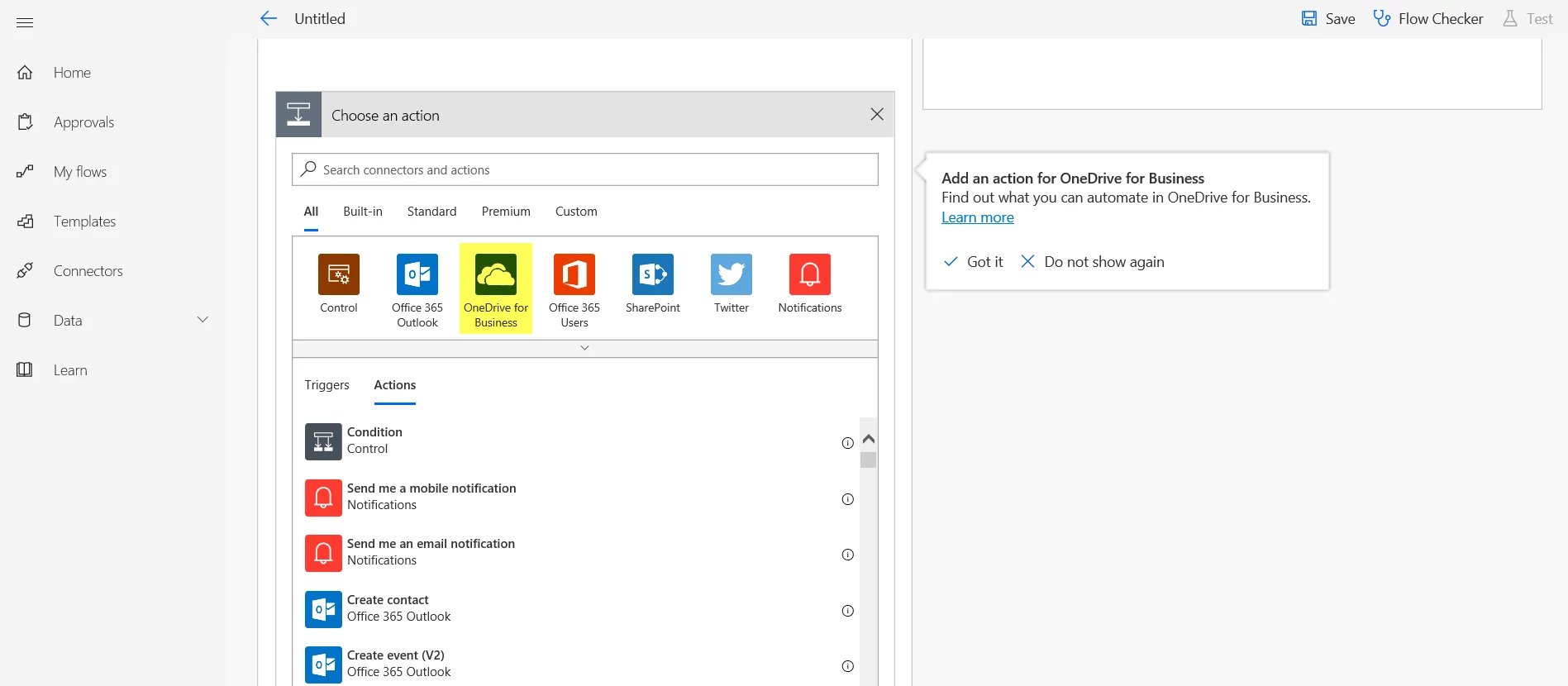Expand the Data menu chevron
The width and height of the screenshot is (1568, 686).
203,320
